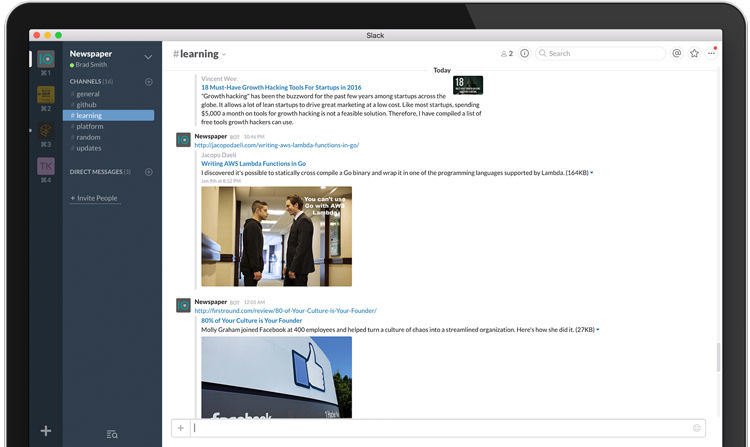Click the Brad Smith user status name
The width and height of the screenshot is (750, 447).
[91, 65]
